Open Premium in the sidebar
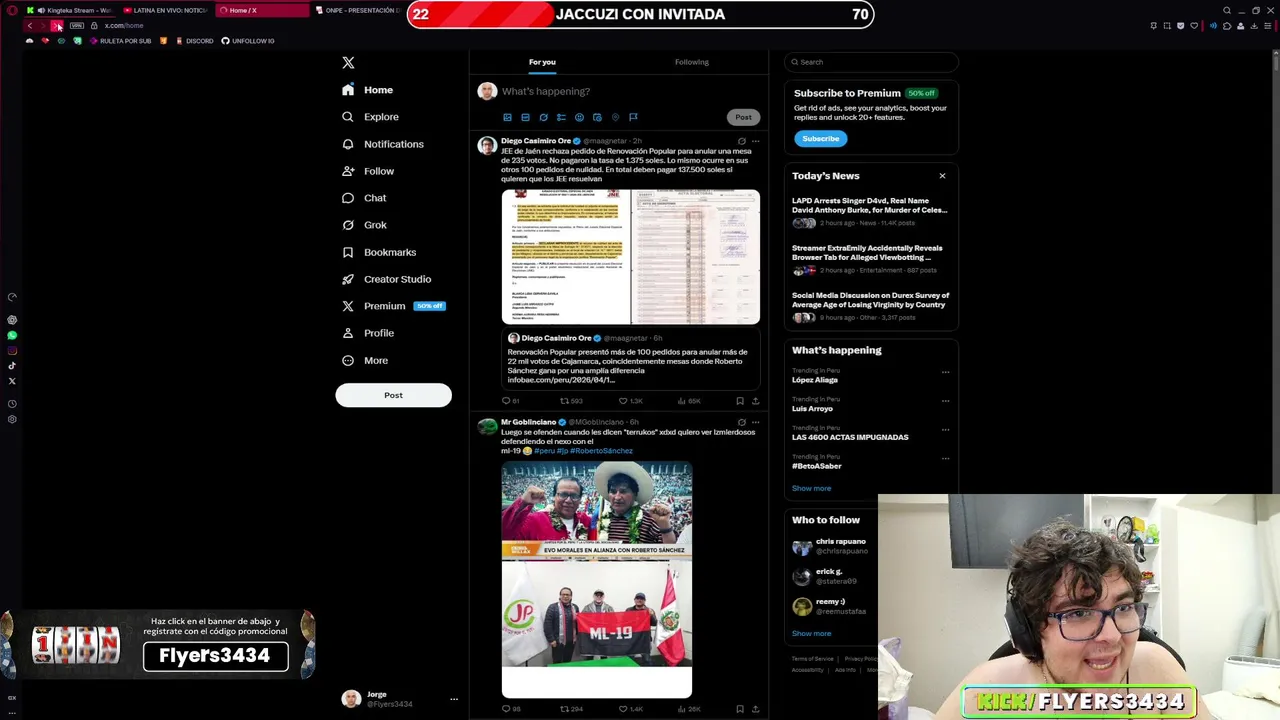1280x720 pixels. coord(392,306)
